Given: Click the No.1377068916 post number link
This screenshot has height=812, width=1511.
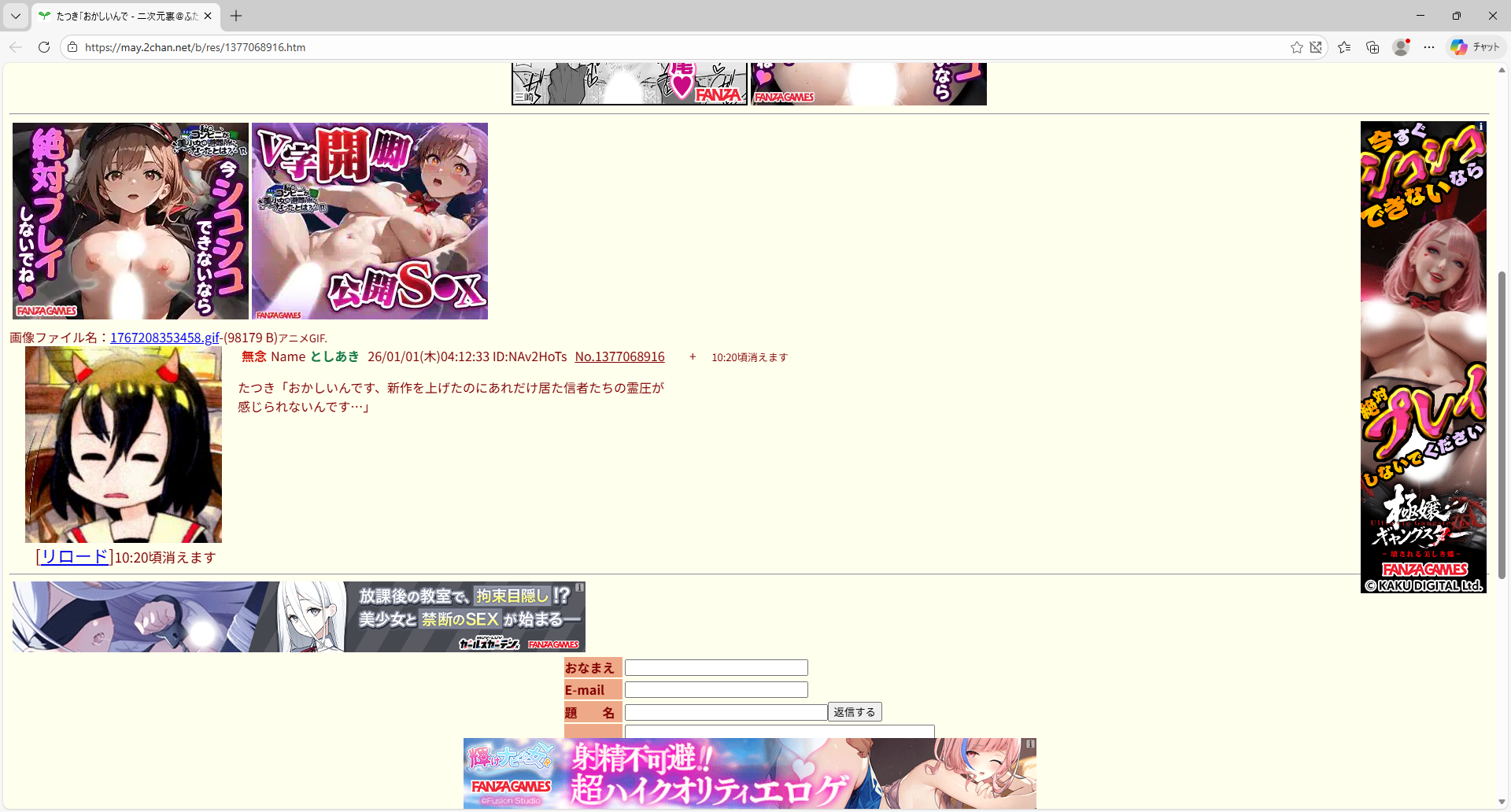Looking at the screenshot, I should click(619, 356).
